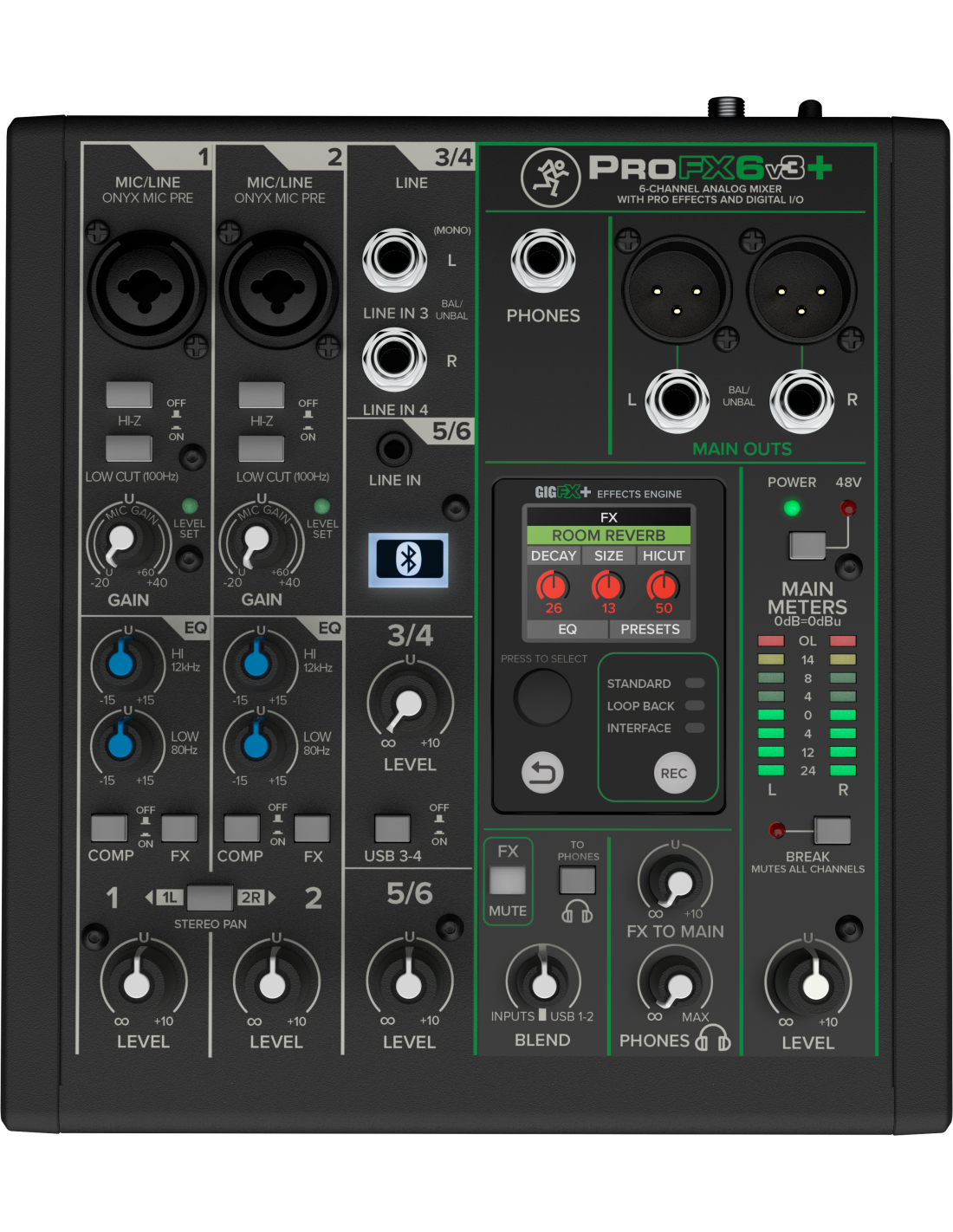Click the red 48V indicator LED

pyautogui.click(x=848, y=508)
